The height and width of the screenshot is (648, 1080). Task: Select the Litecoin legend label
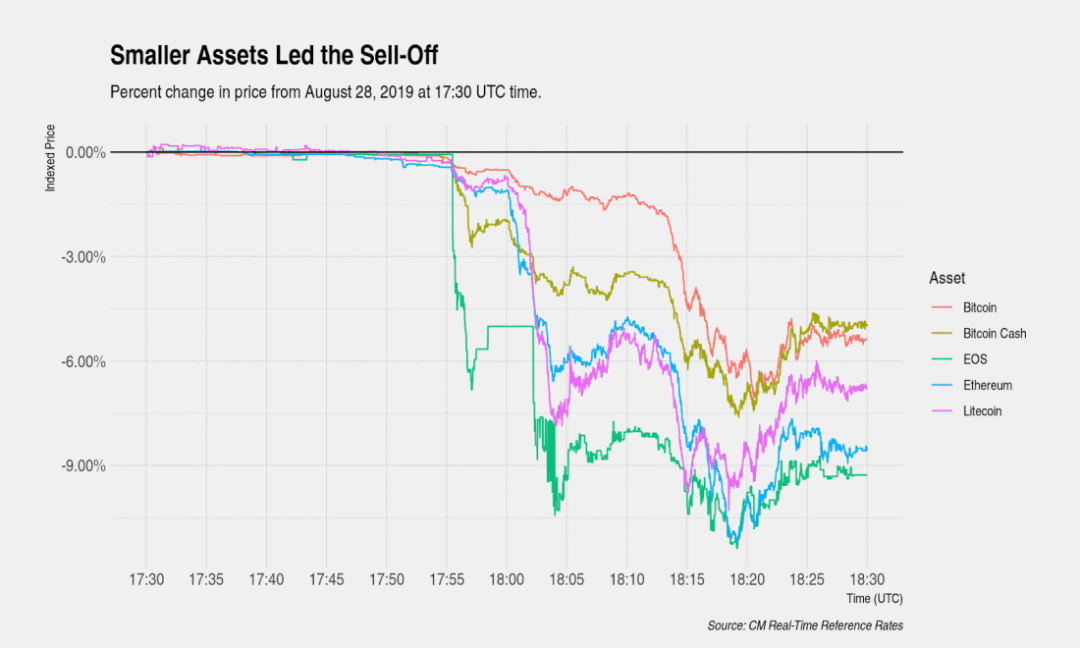[x=982, y=411]
